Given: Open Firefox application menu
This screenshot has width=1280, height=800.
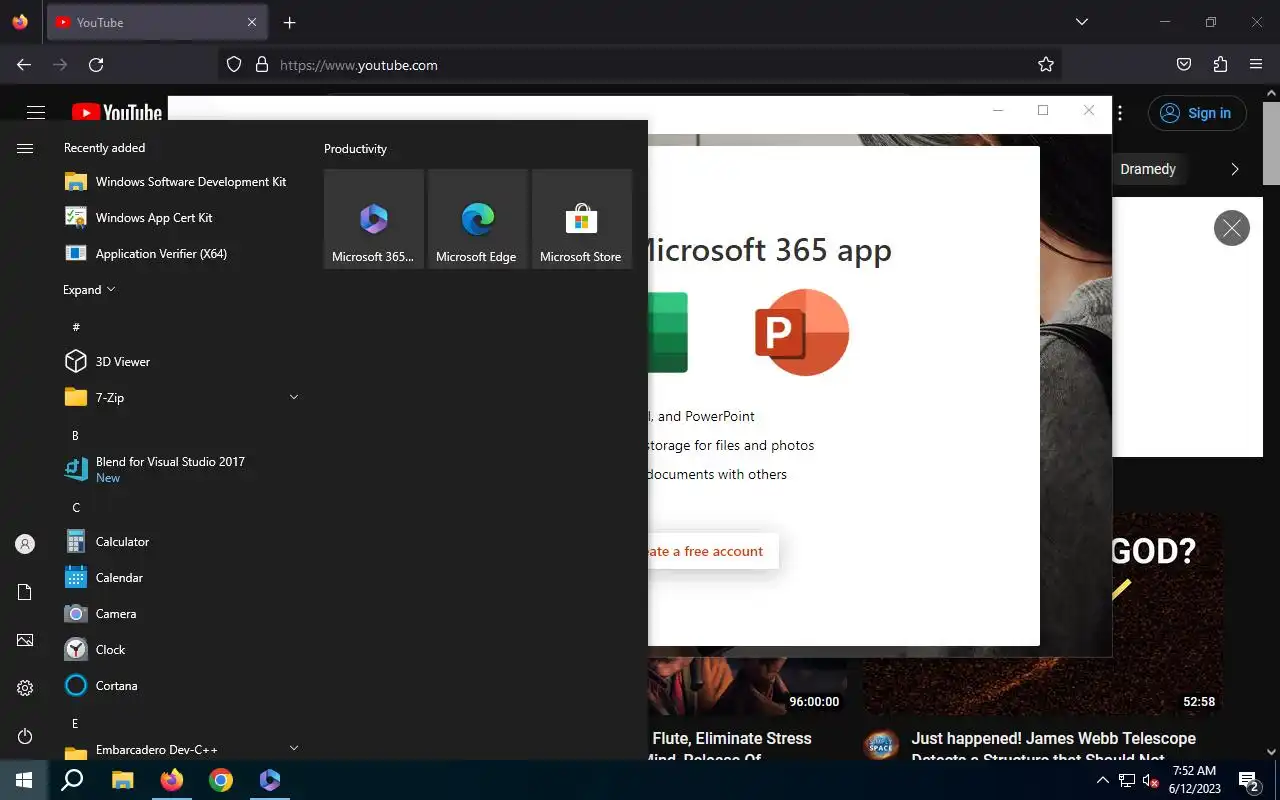Looking at the screenshot, I should point(1256,65).
